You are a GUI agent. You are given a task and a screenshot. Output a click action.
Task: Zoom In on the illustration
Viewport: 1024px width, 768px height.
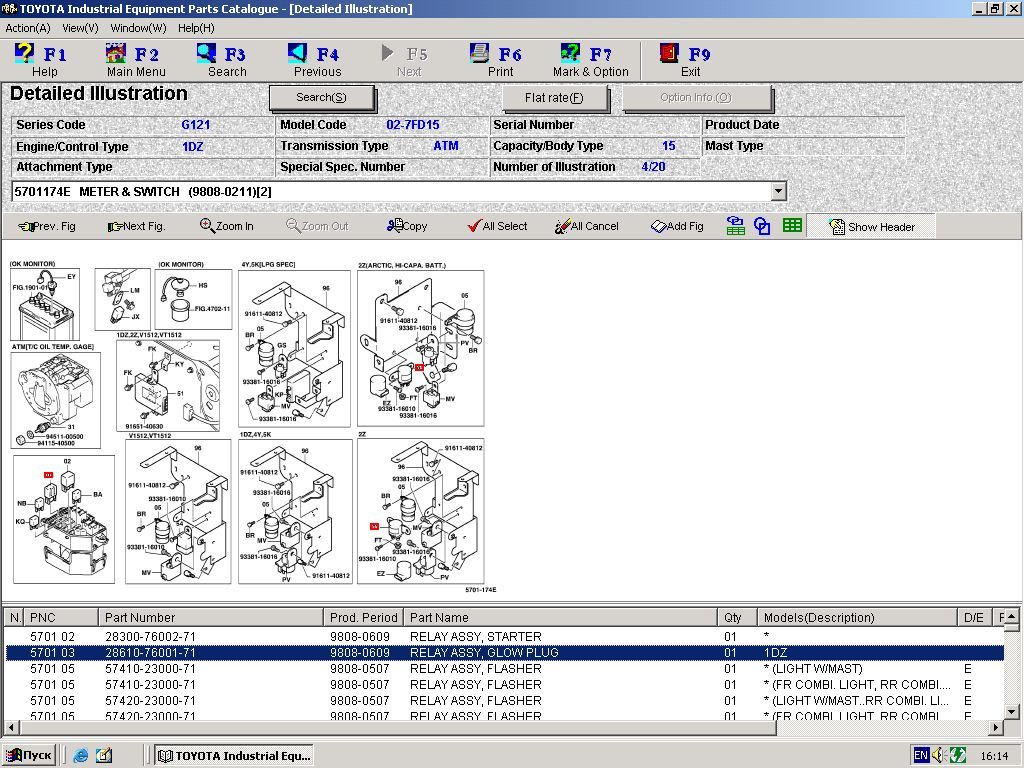coord(227,226)
